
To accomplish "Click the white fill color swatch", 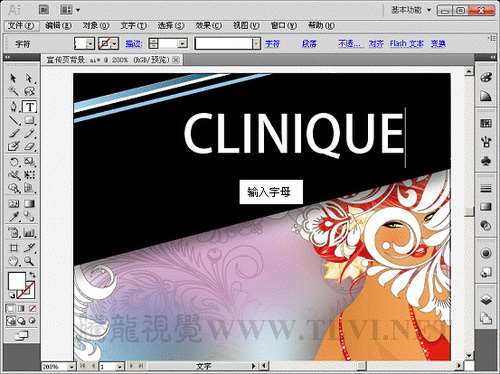I will pos(17,281).
